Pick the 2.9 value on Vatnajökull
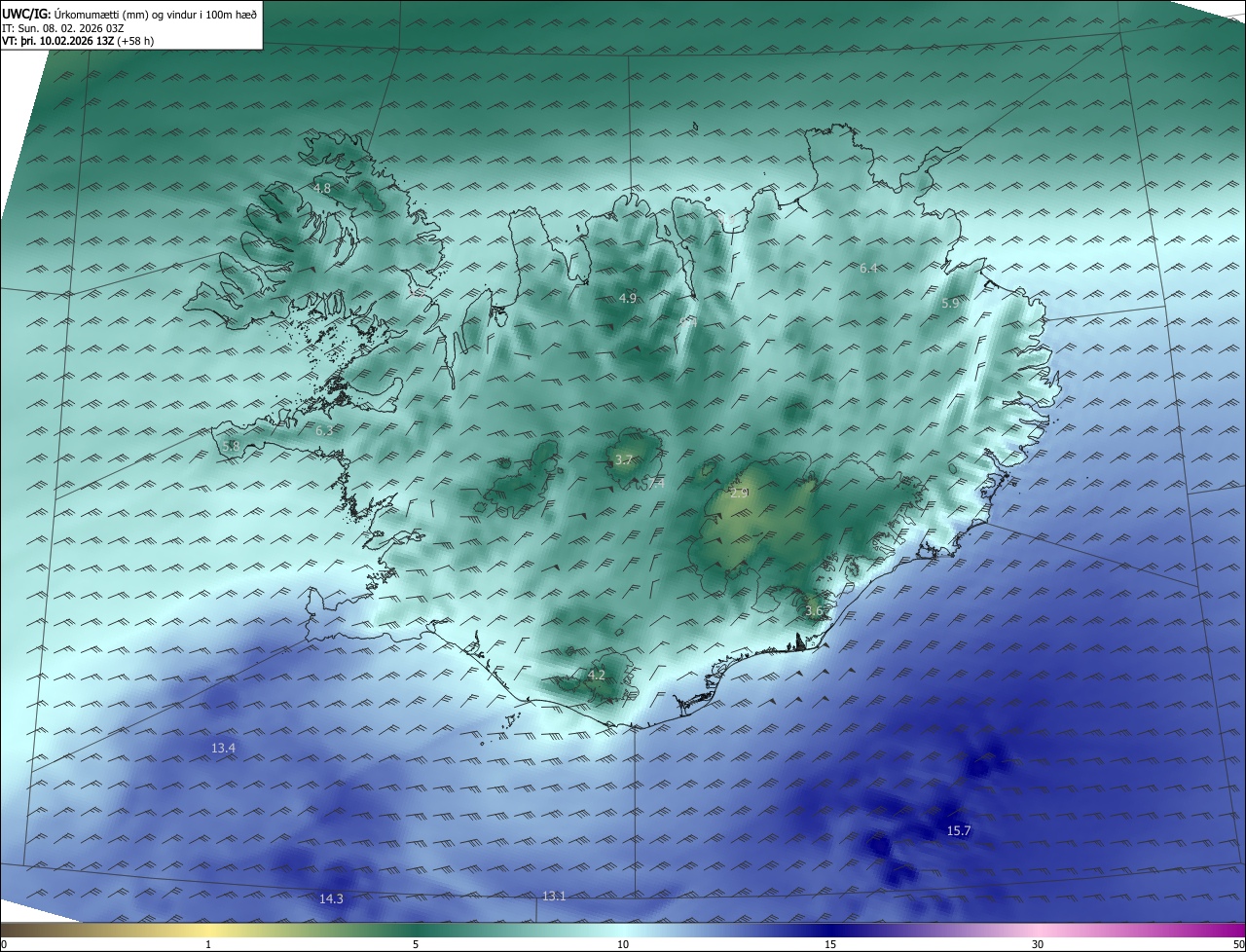Image resolution: width=1246 pixels, height=952 pixels. pos(739,494)
